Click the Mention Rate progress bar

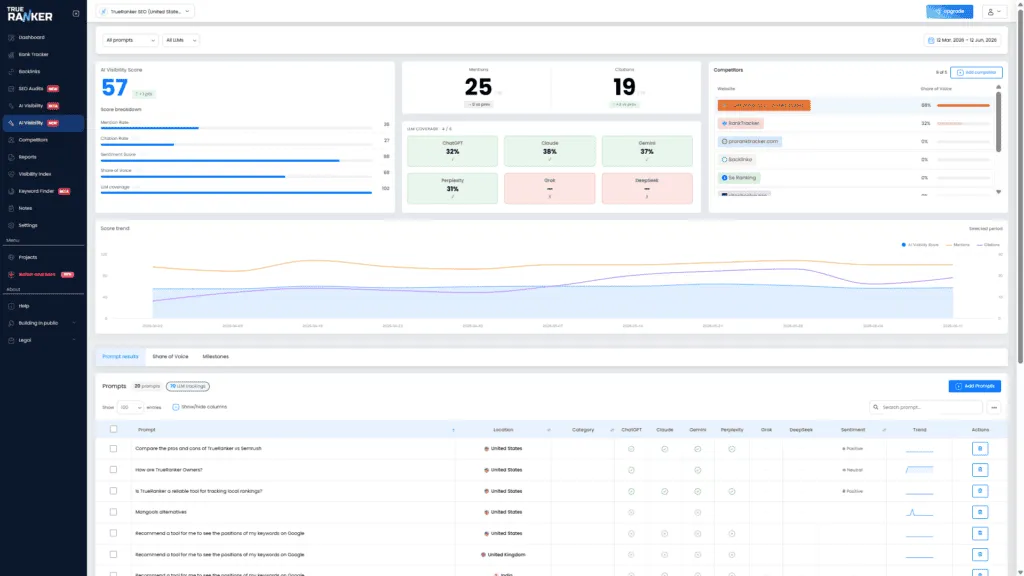click(x=236, y=128)
